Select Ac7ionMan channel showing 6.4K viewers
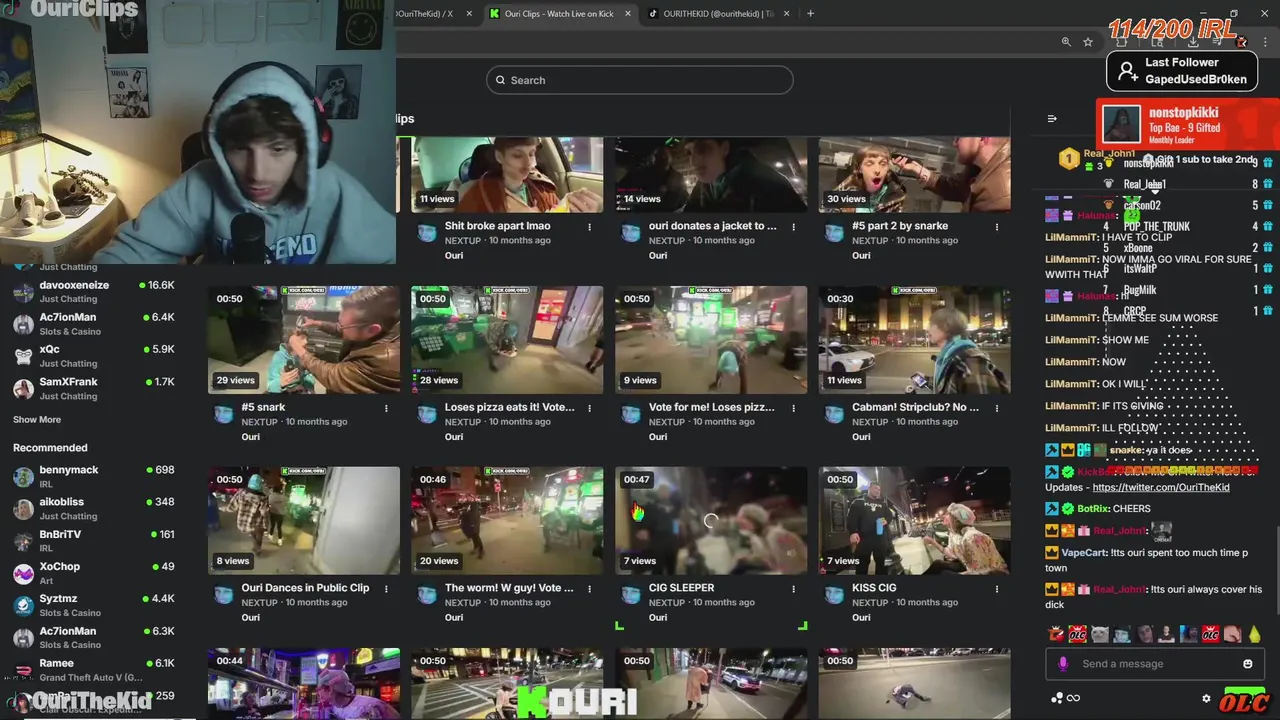Screen dimensions: 1280x720 tap(96, 324)
